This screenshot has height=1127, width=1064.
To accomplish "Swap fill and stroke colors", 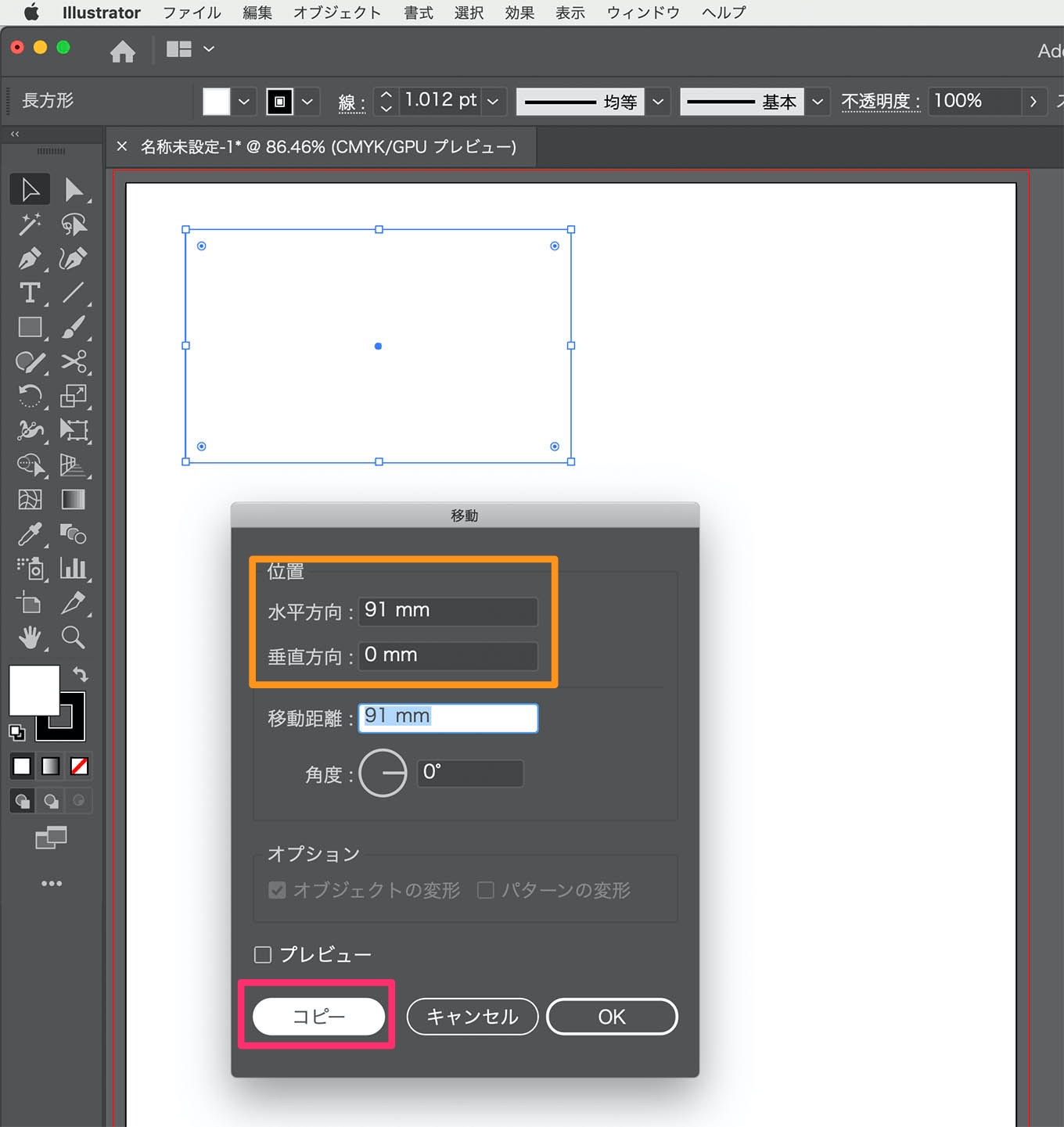I will [x=80, y=673].
